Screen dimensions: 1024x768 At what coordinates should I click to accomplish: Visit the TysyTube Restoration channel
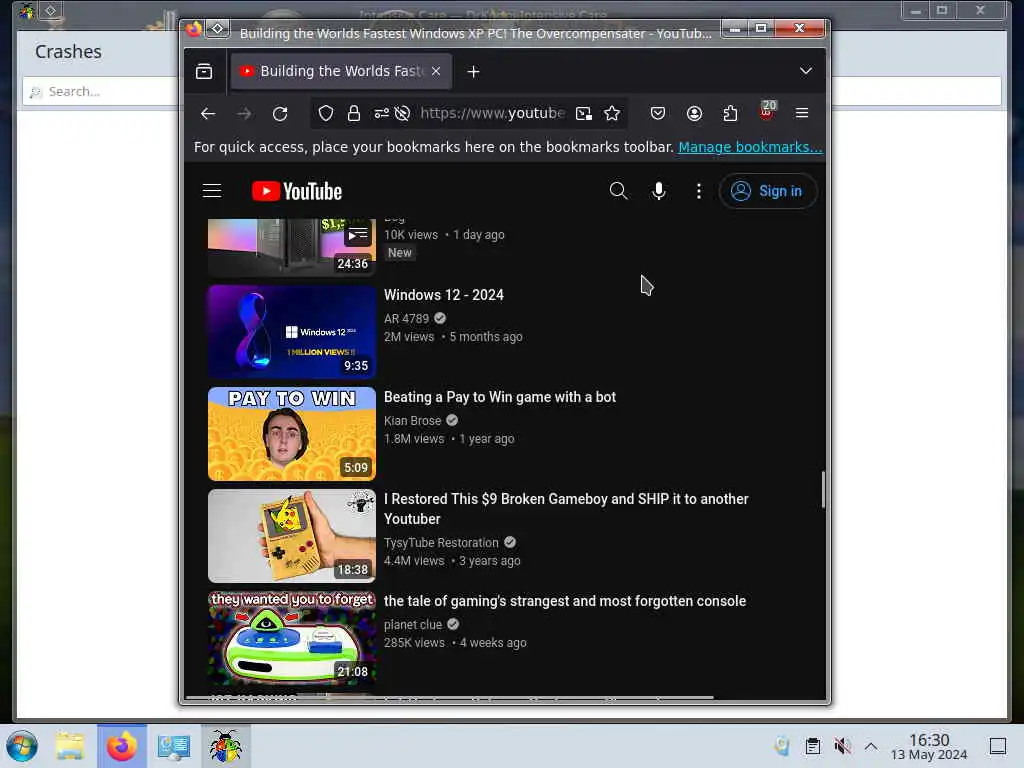pyautogui.click(x=441, y=543)
